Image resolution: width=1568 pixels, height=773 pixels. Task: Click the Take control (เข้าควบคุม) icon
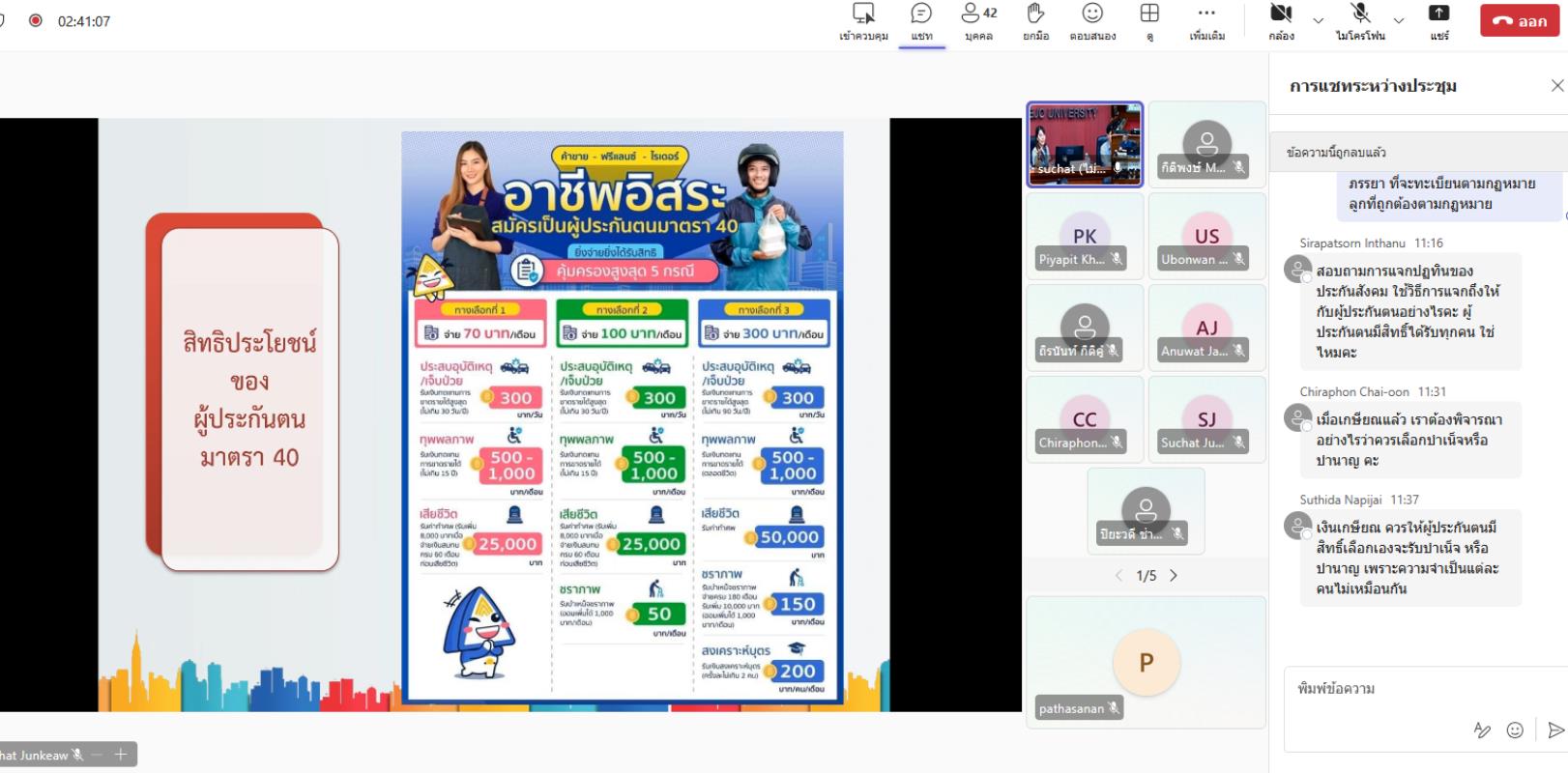click(863, 20)
